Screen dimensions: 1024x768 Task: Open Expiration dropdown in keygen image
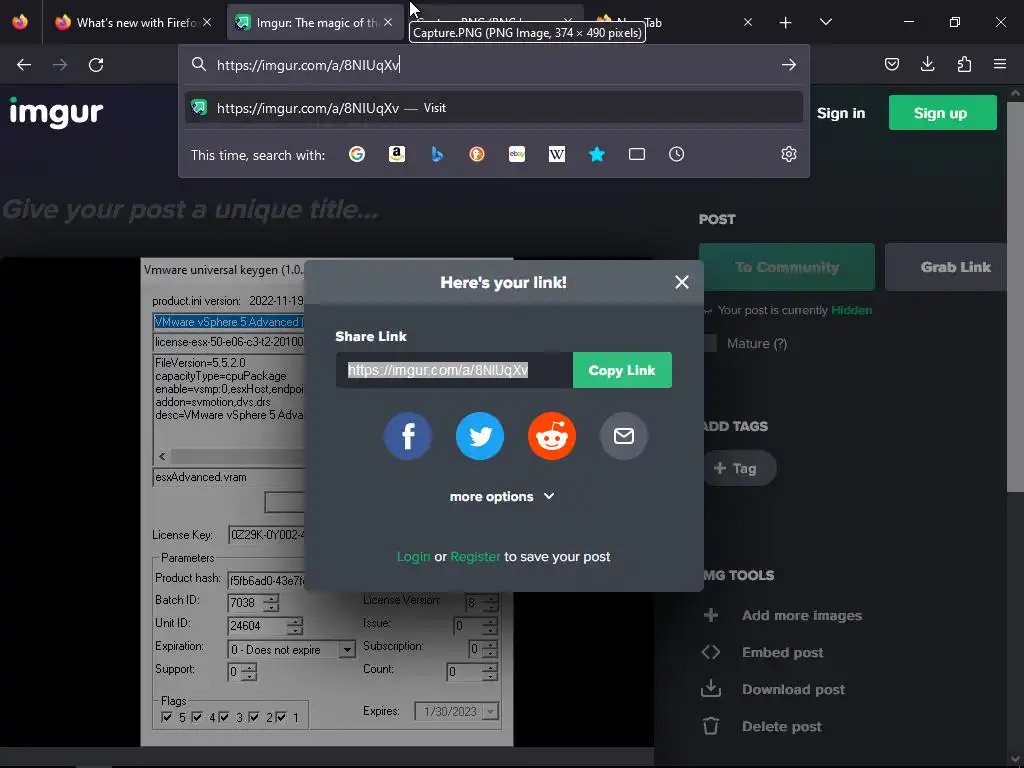point(347,650)
